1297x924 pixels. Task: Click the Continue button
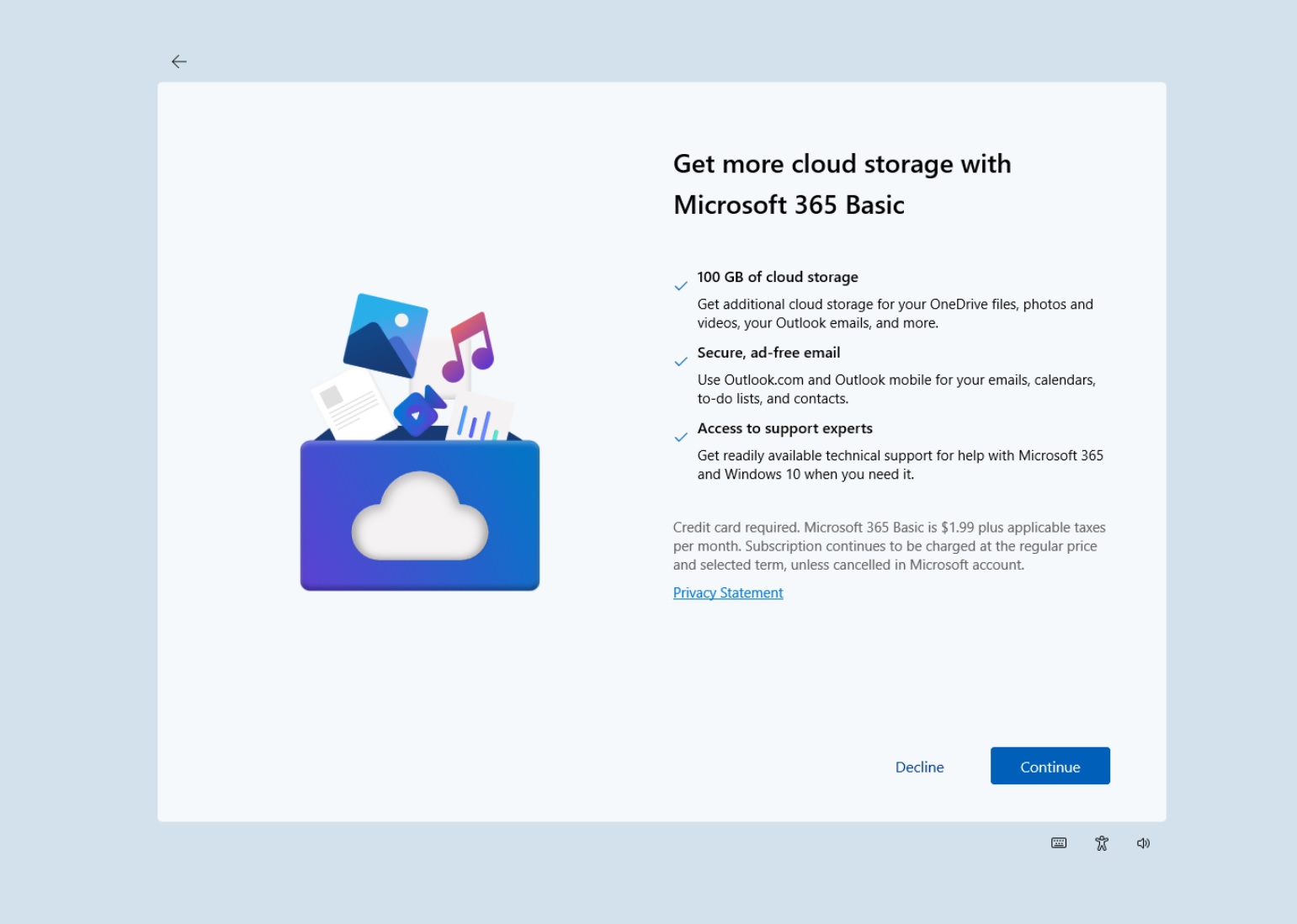coord(1050,766)
